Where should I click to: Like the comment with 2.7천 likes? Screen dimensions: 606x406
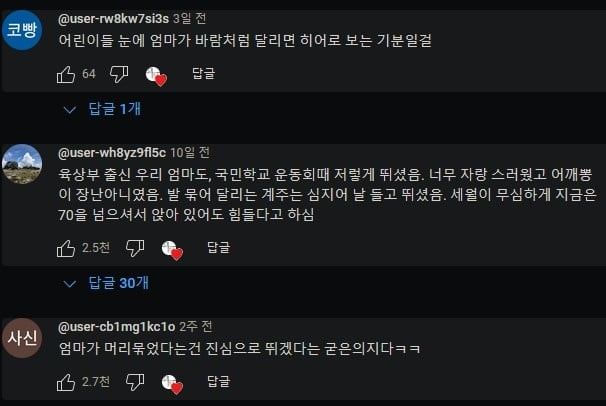pyautogui.click(x=66, y=382)
